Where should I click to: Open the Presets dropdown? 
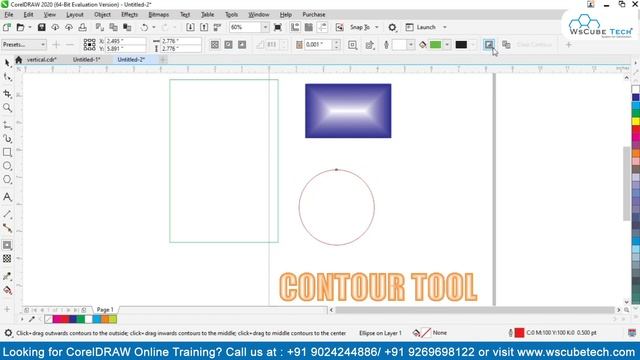point(24,44)
